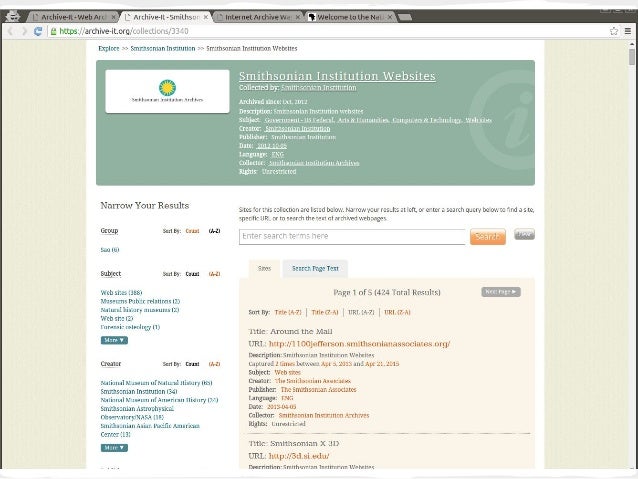
Task: Filter by Museums Public relations subject
Action: click(x=140, y=301)
